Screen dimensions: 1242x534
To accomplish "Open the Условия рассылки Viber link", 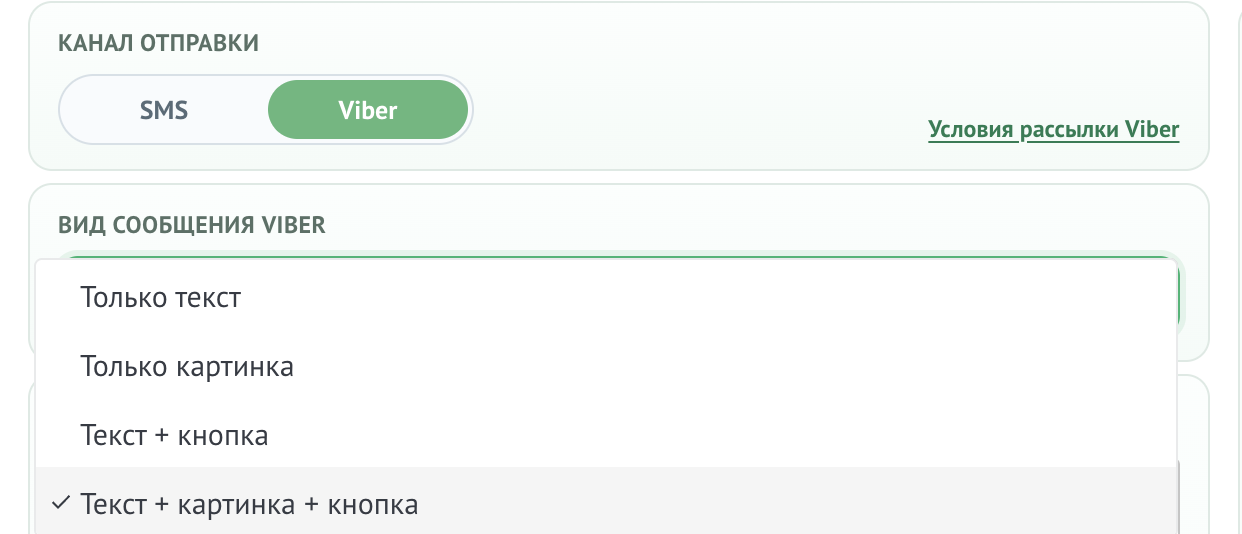I will [1053, 130].
